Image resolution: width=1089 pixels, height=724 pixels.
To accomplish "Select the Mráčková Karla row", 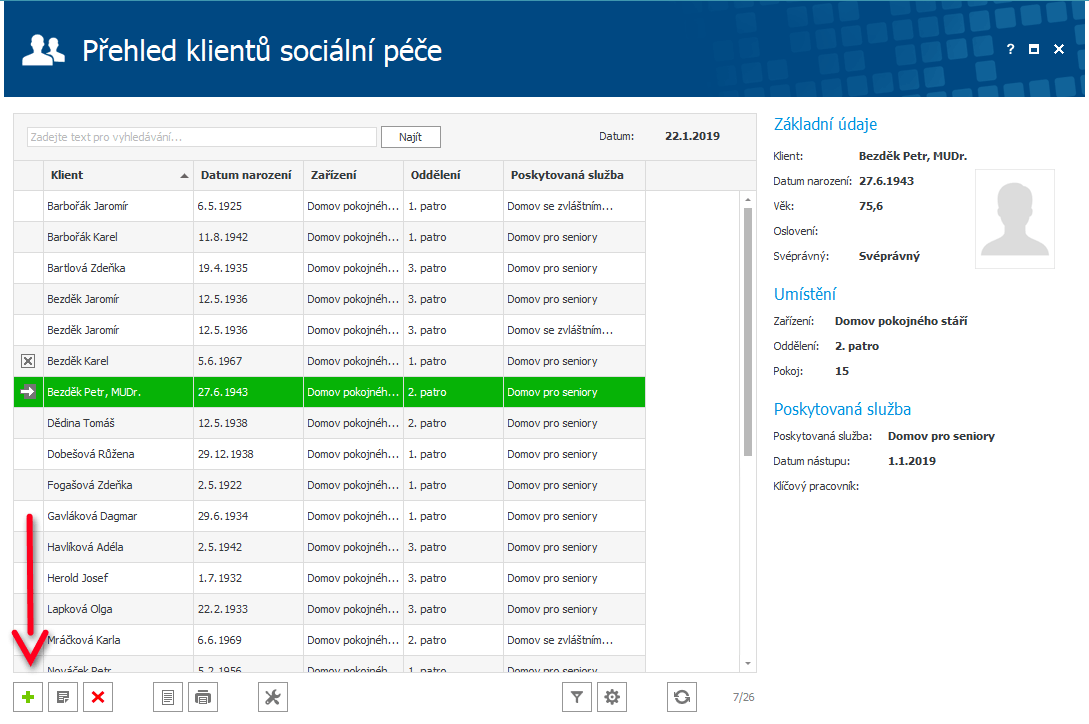I will (x=329, y=640).
